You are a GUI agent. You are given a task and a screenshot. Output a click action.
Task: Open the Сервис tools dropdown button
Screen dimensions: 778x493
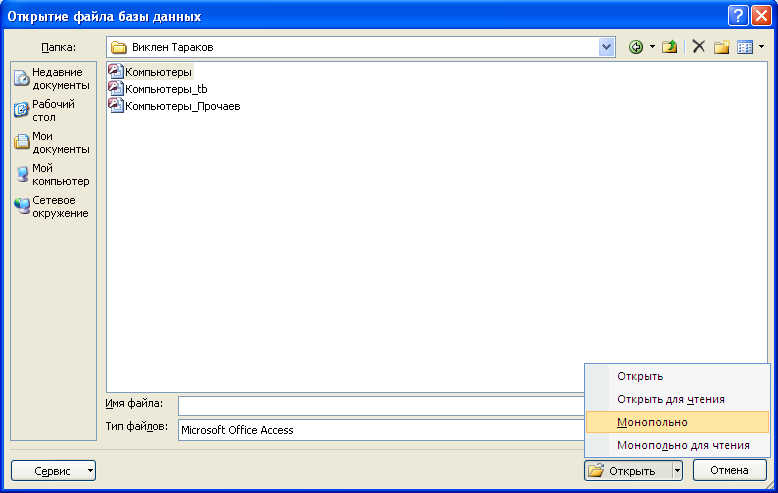(x=54, y=471)
